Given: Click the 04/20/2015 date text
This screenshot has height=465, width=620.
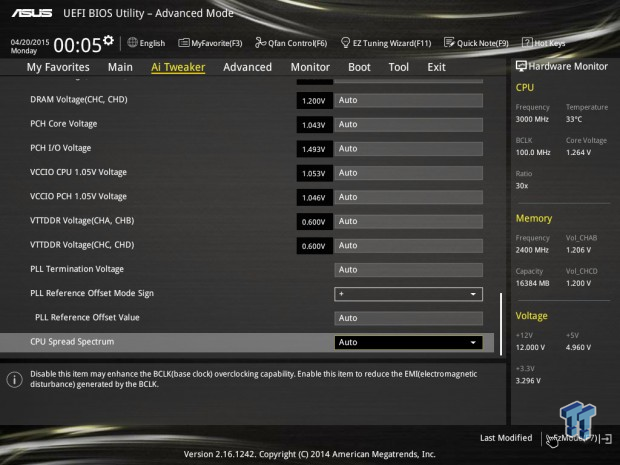Looking at the screenshot, I should (30, 42).
